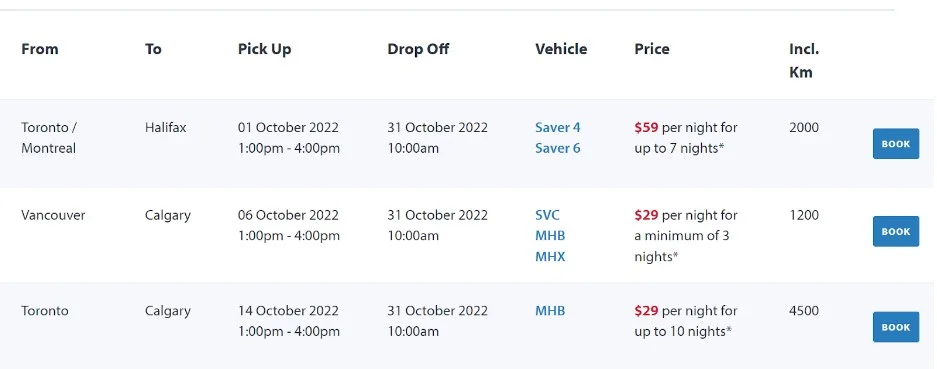Select the Halifax destination cell
Image resolution: width=937 pixels, height=369 pixels.
click(166, 127)
